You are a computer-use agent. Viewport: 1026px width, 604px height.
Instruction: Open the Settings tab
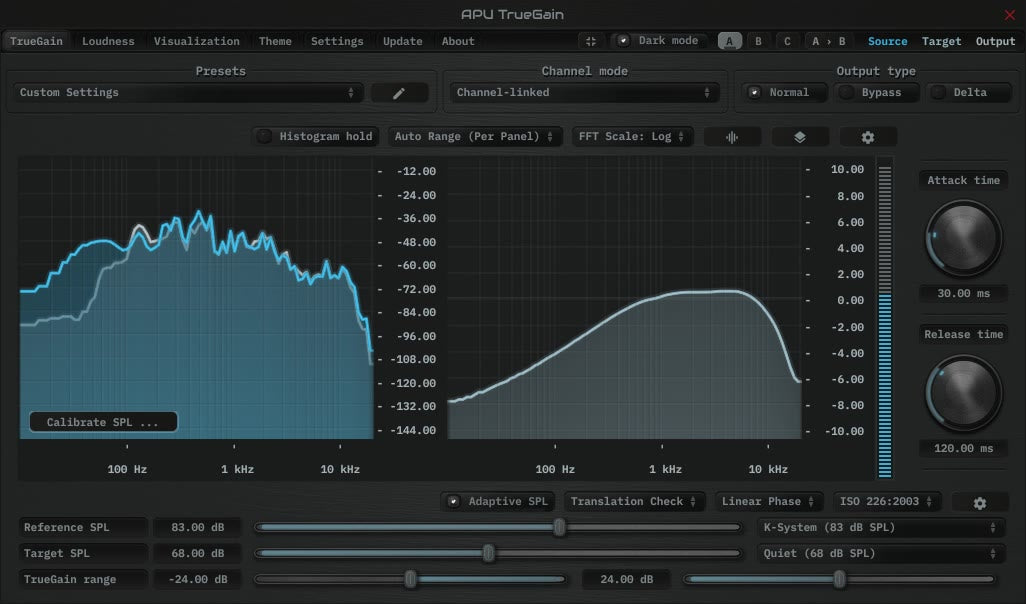tap(337, 41)
